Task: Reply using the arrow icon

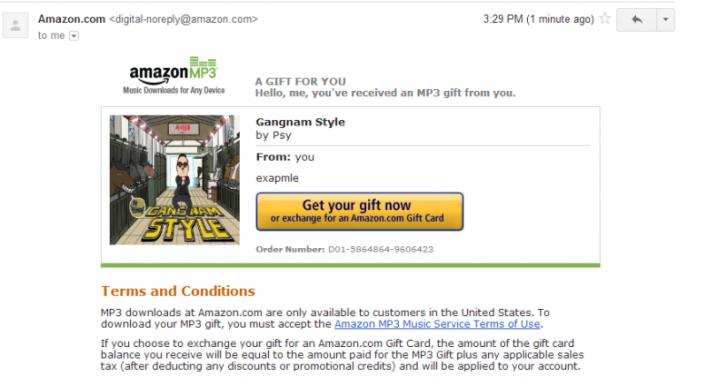Action: coord(636,19)
